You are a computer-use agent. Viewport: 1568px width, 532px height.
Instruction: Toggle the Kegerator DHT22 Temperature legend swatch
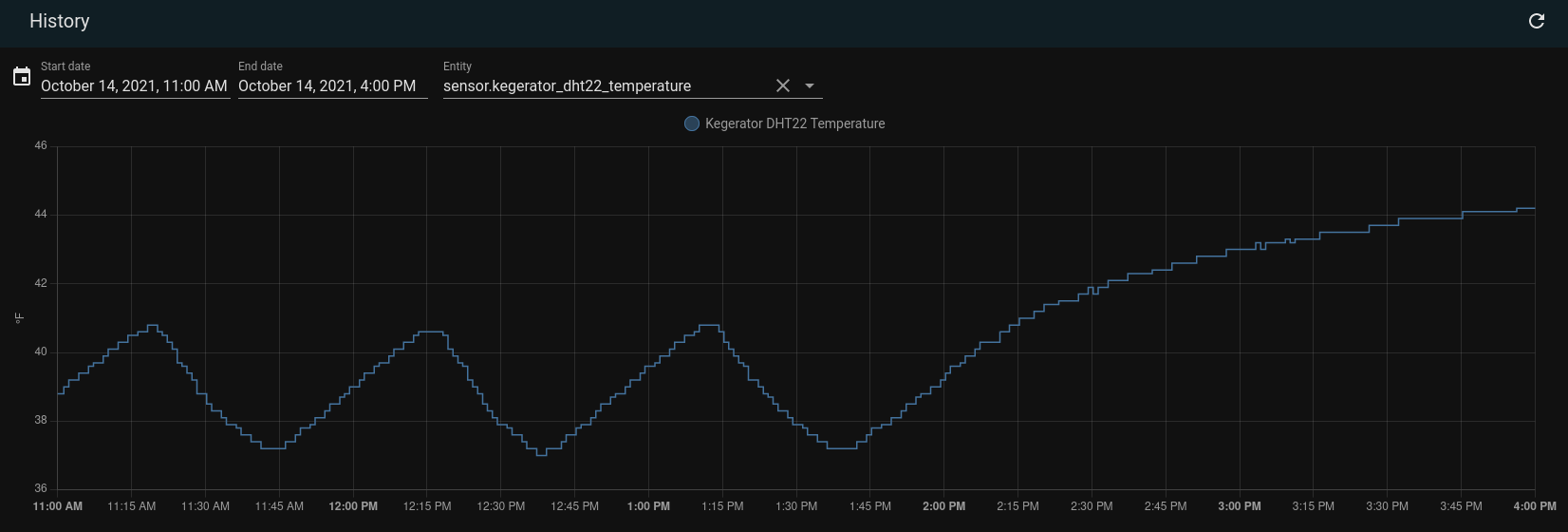[x=692, y=123]
